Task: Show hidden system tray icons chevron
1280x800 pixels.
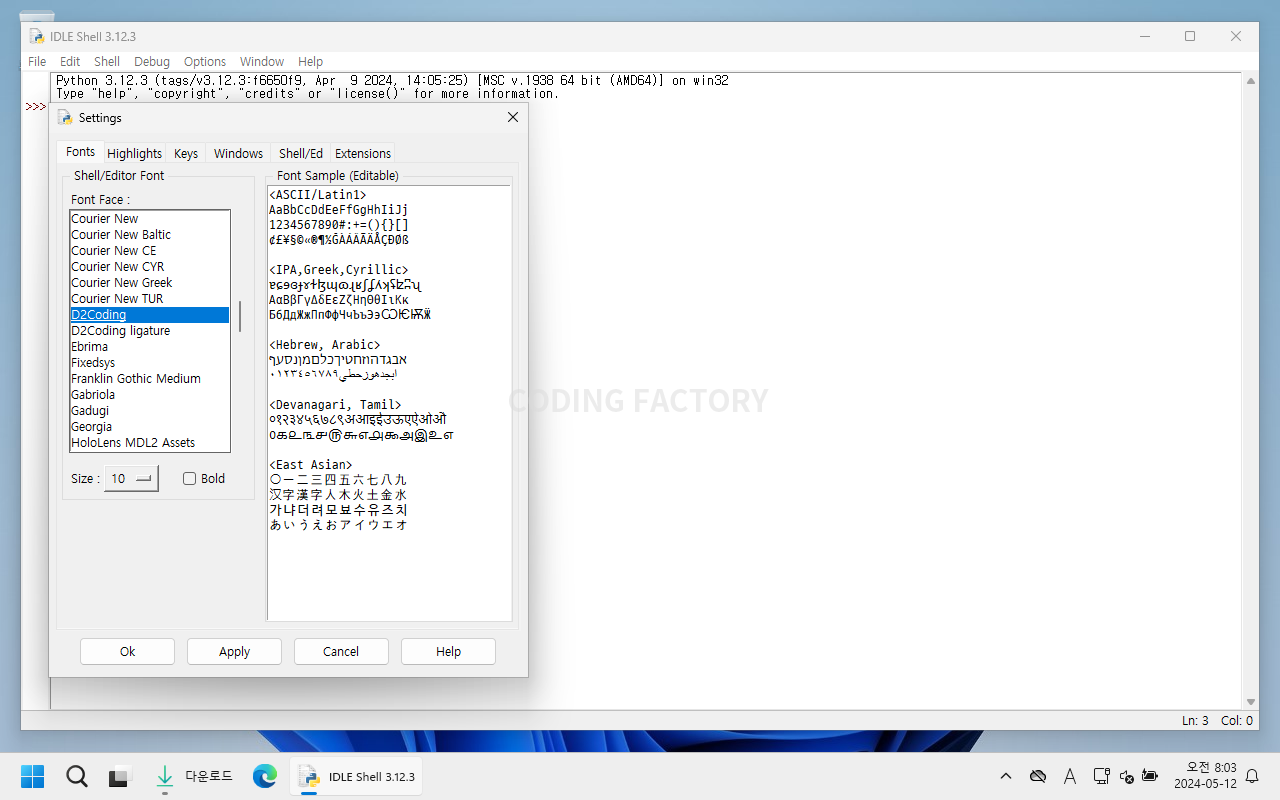Action: 1006,776
